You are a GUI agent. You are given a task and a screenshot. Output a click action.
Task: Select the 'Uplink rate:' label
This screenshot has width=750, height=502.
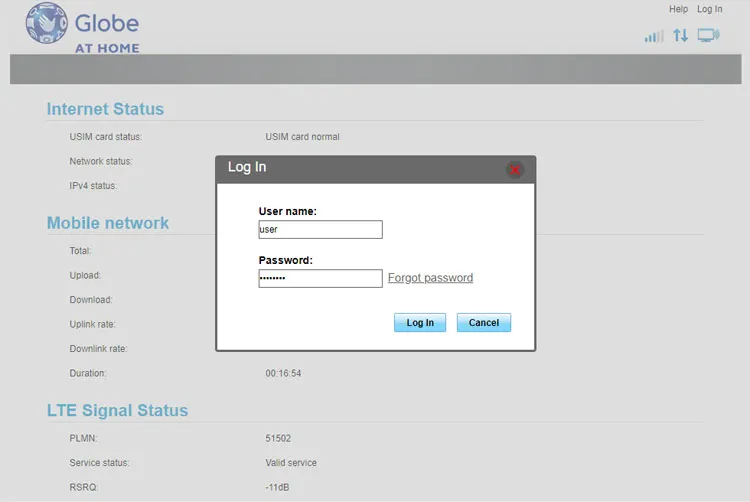click(92, 324)
